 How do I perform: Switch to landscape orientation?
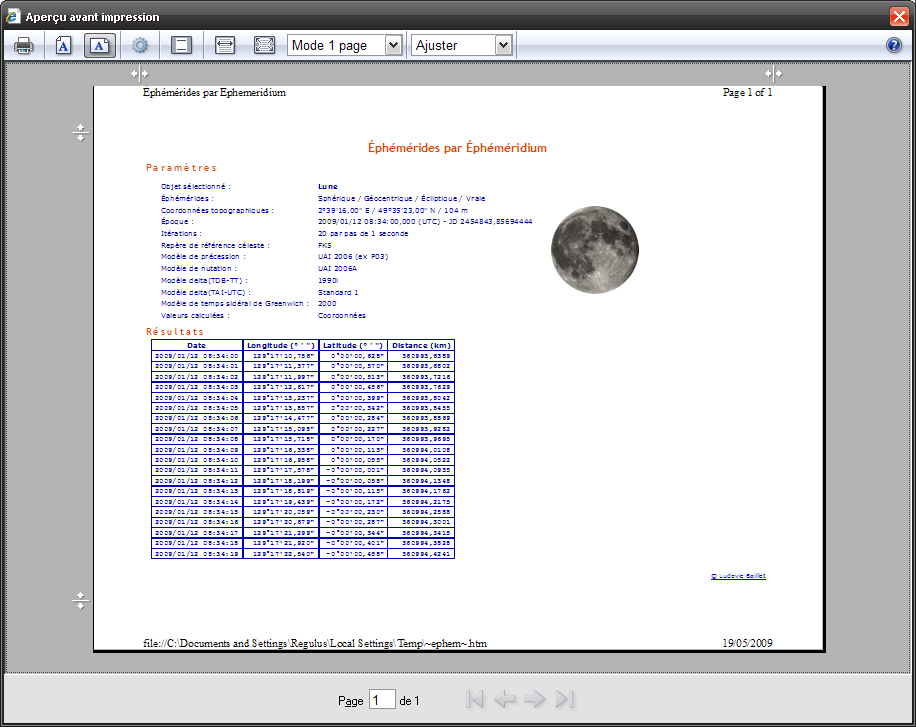coord(100,45)
